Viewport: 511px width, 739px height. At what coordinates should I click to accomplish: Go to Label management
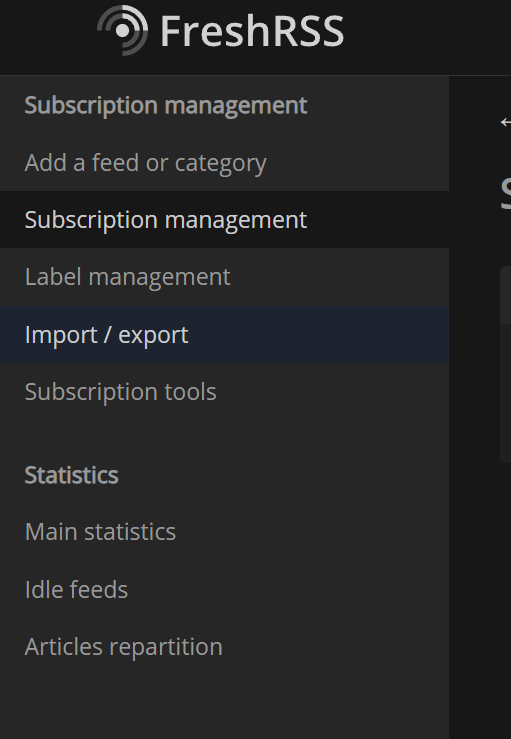click(224, 277)
